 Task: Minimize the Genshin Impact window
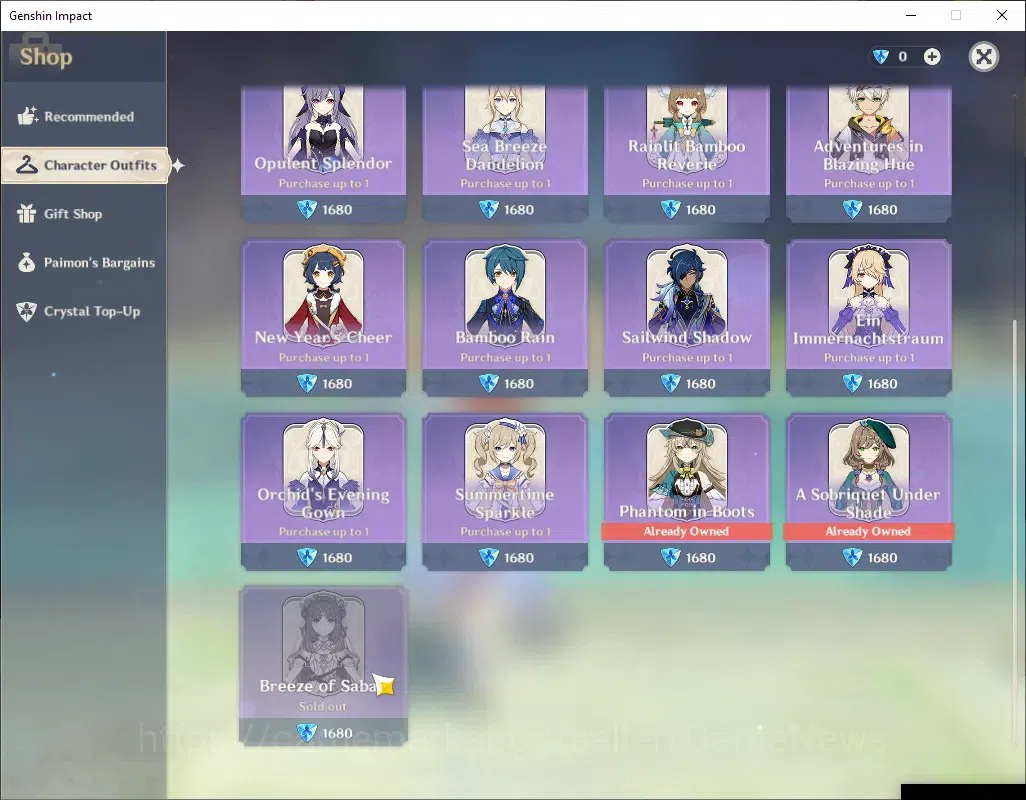pos(911,15)
